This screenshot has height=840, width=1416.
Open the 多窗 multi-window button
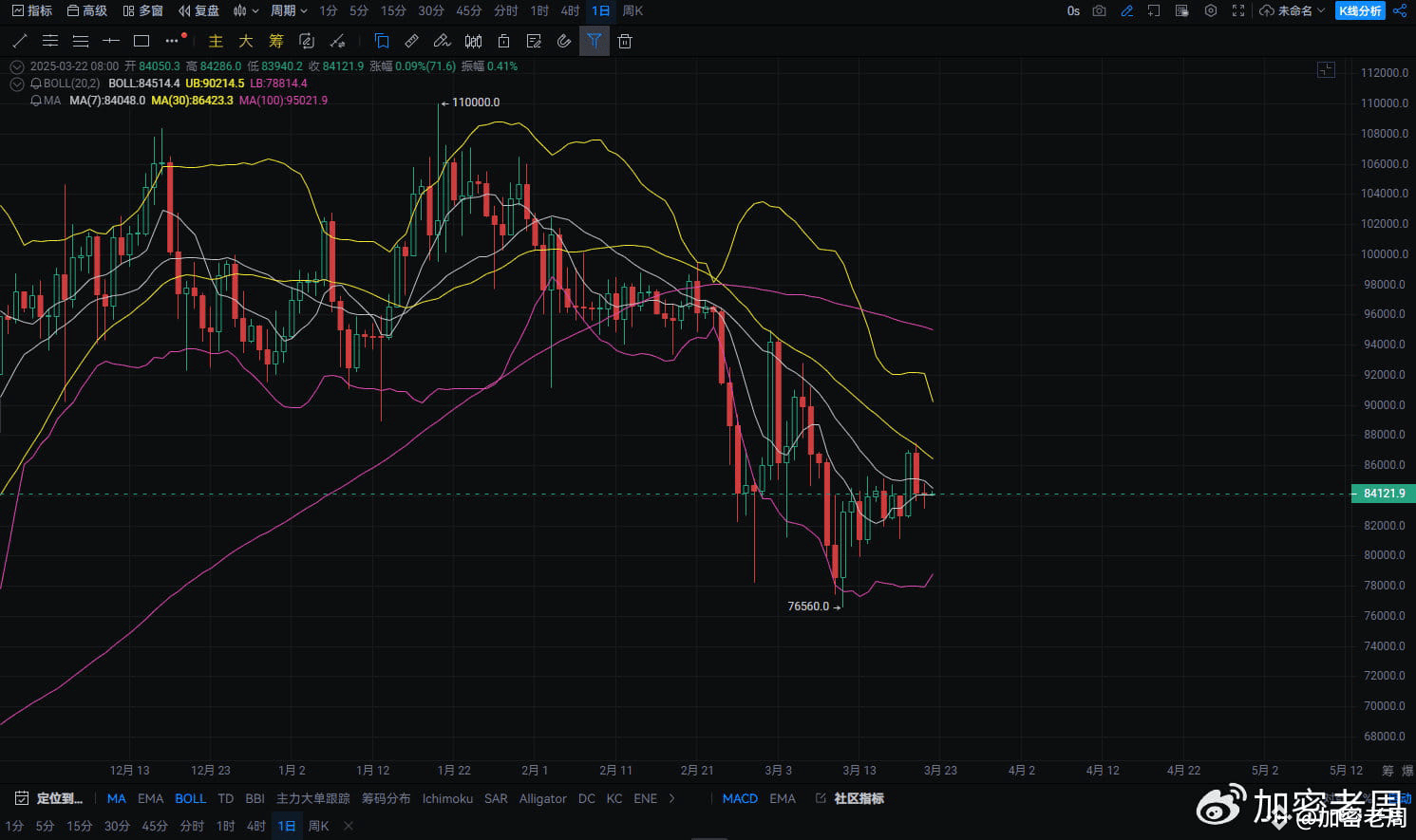[x=142, y=10]
